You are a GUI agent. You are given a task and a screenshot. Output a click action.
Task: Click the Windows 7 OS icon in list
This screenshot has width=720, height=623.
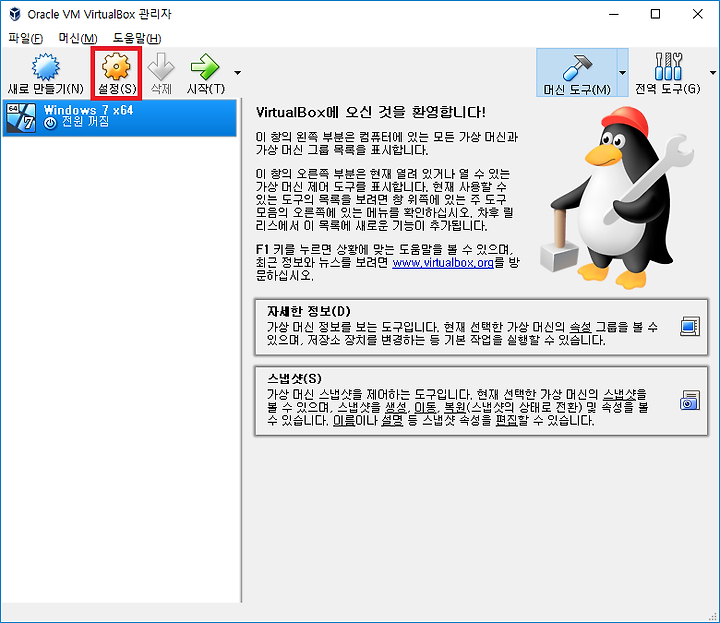[x=21, y=118]
